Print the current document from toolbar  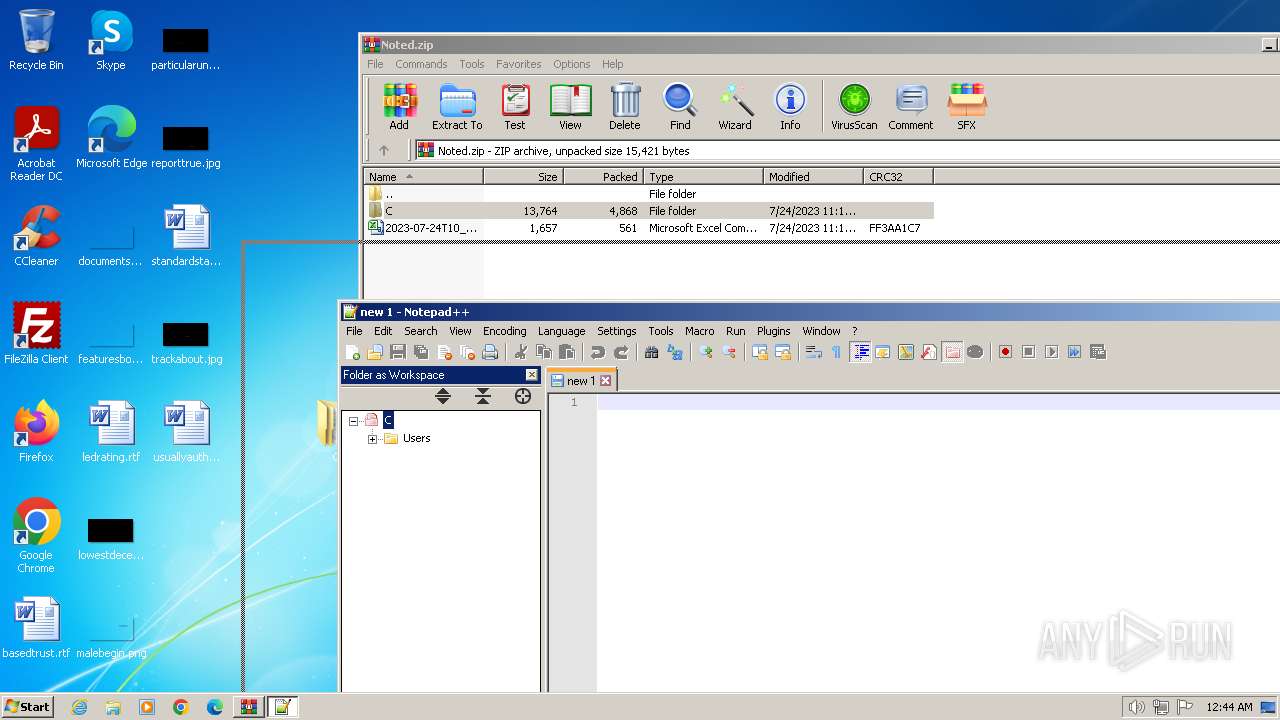point(490,352)
